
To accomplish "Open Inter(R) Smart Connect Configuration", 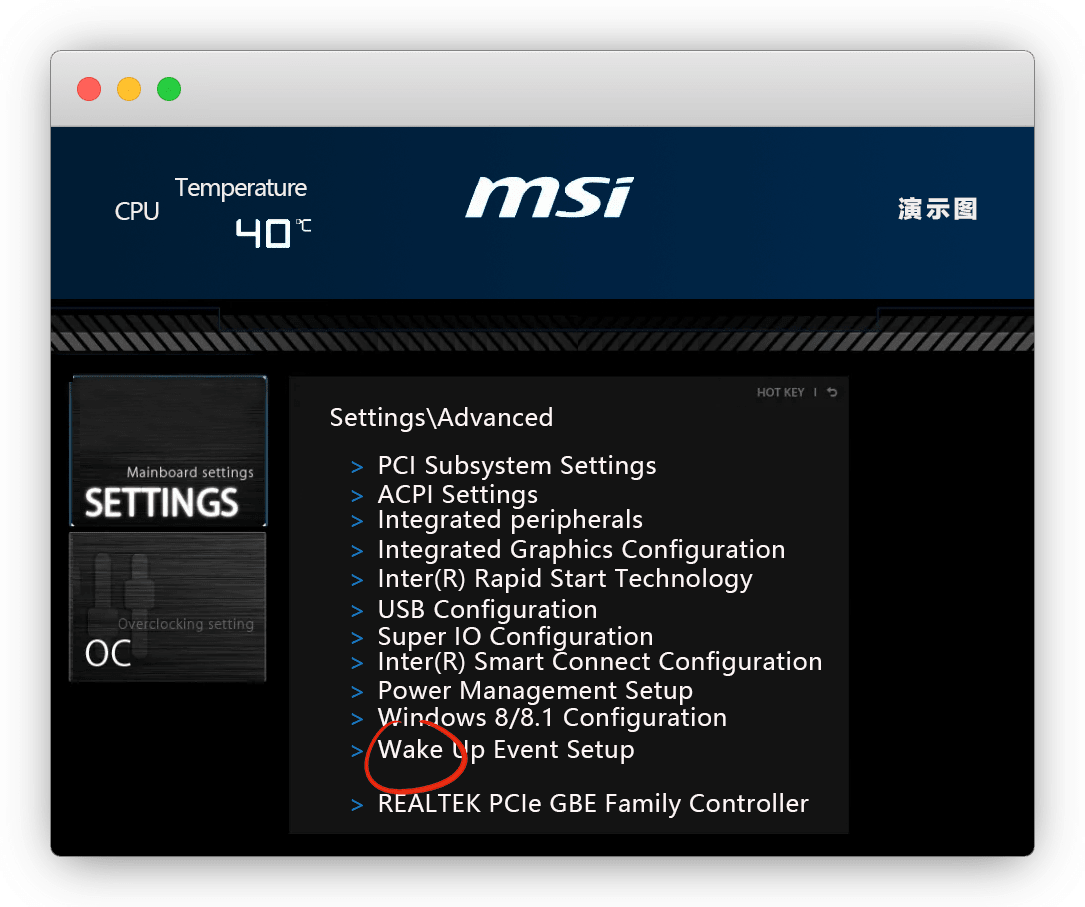I will coord(600,662).
